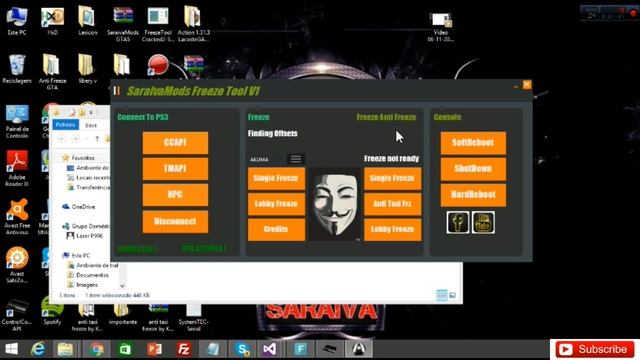This screenshot has width=640, height=360.
Task: Close the Freeze Tool window
Action: point(527,84)
